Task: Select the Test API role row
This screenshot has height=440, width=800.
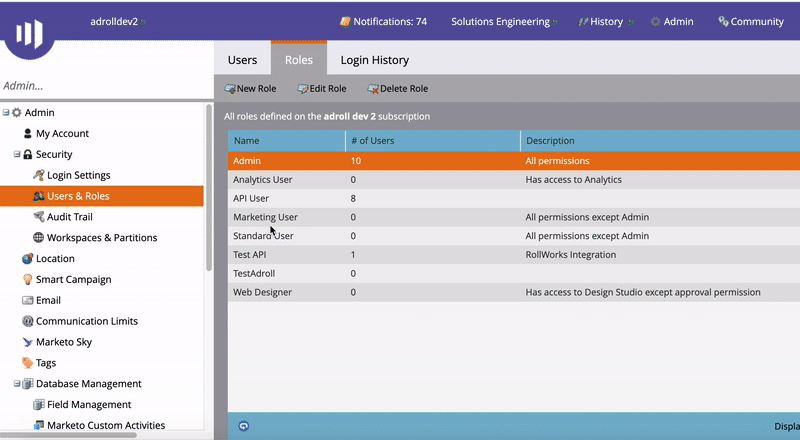Action: pyautogui.click(x=514, y=255)
